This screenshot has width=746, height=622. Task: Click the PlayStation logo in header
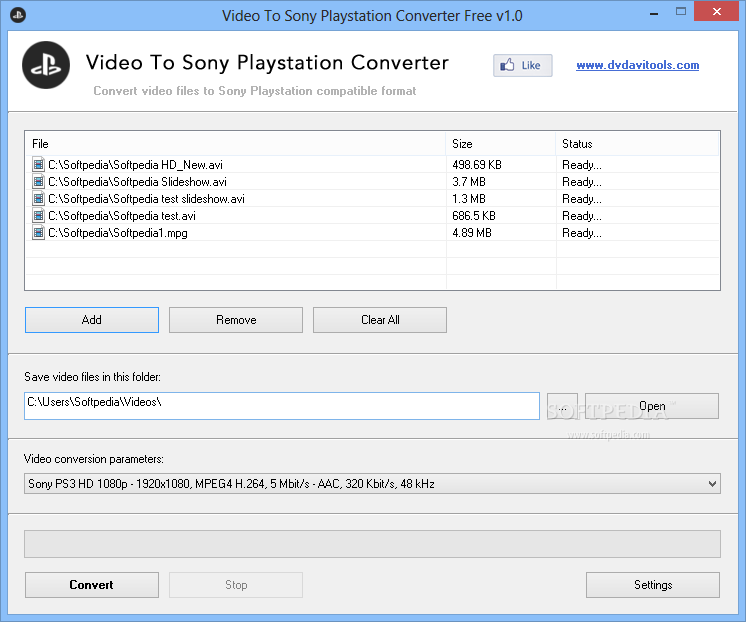pyautogui.click(x=46, y=65)
